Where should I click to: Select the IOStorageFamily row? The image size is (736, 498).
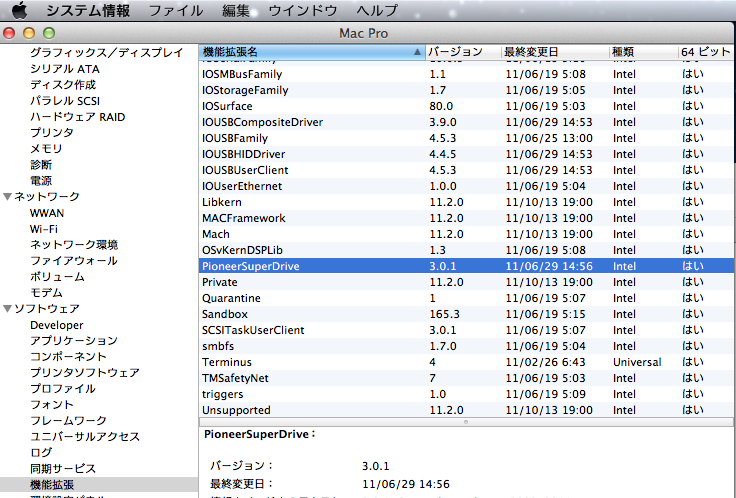(466, 90)
